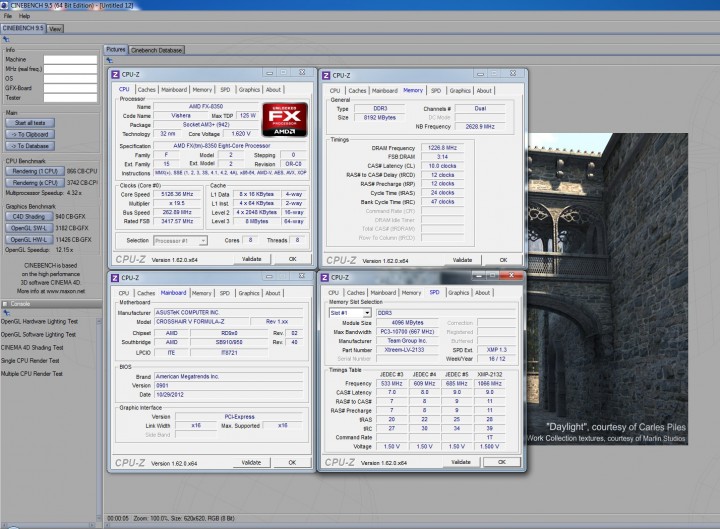Click the AMD FX processor logo
Screen dimensions: 720x529
(x=285, y=119)
